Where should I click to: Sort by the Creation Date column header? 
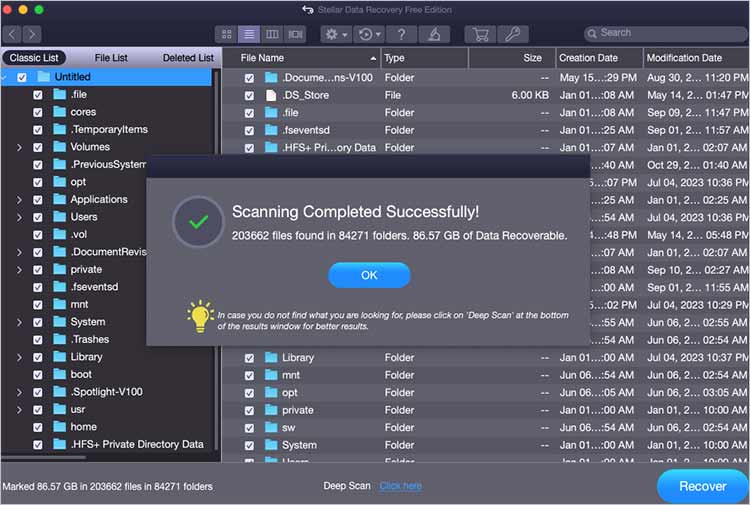(599, 58)
